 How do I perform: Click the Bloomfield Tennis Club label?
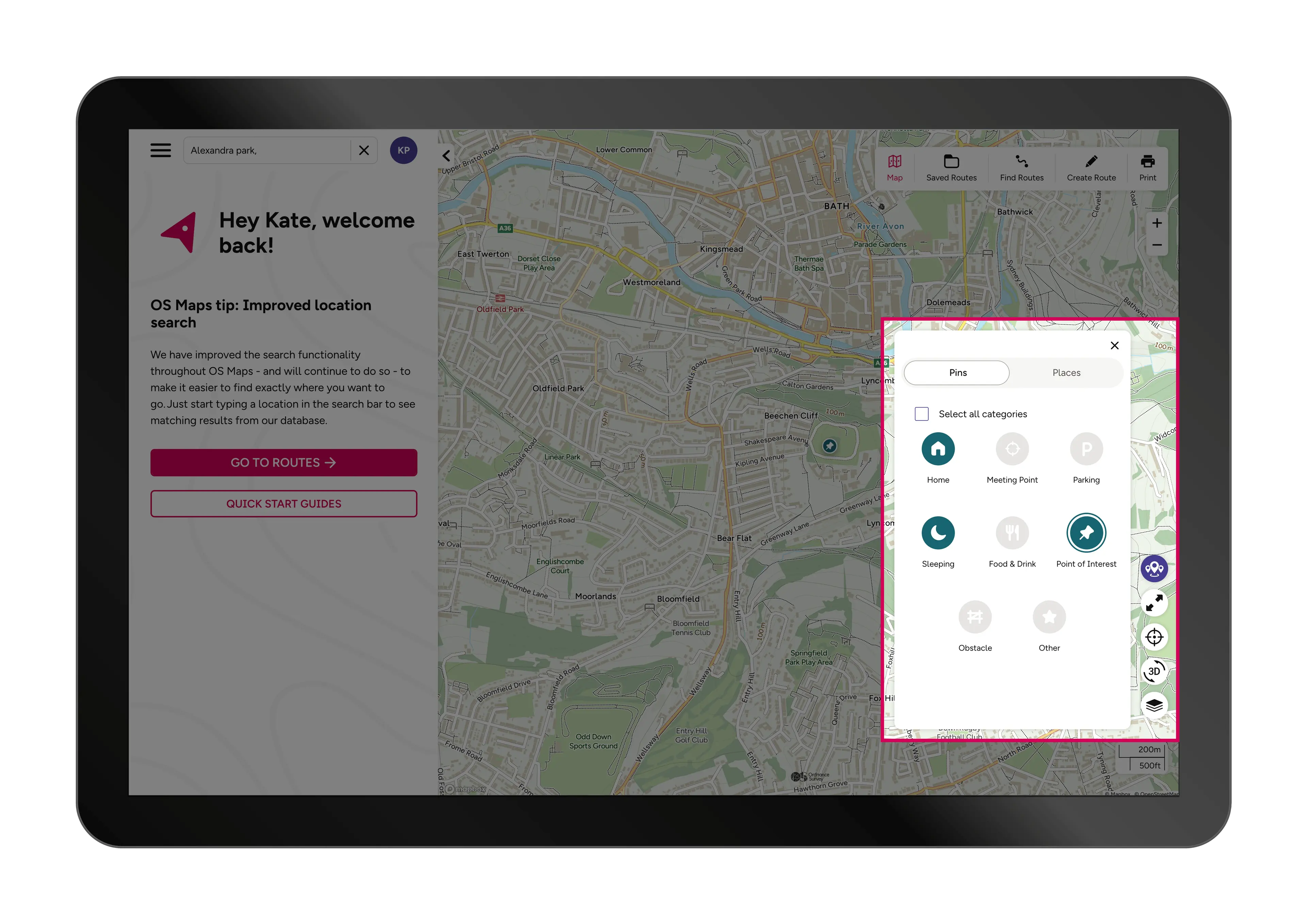pos(691,628)
